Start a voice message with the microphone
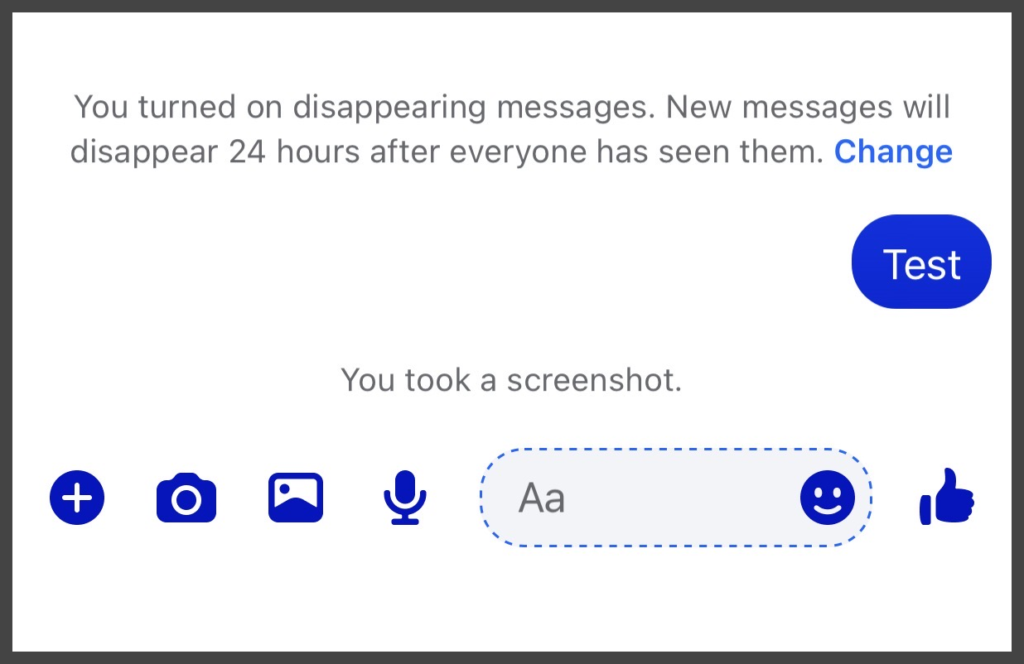Screen dimensions: 1024x664 click(x=405, y=498)
